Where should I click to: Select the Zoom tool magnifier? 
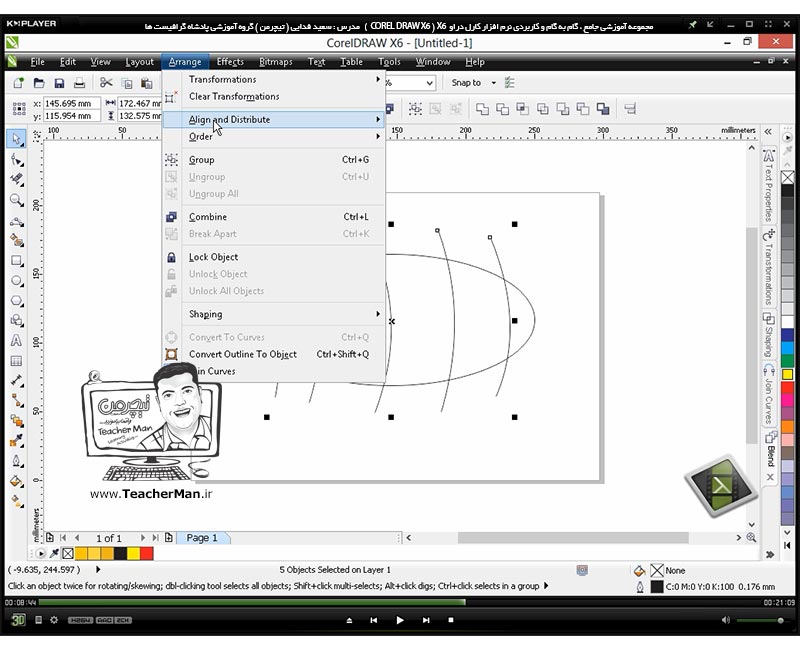point(16,199)
